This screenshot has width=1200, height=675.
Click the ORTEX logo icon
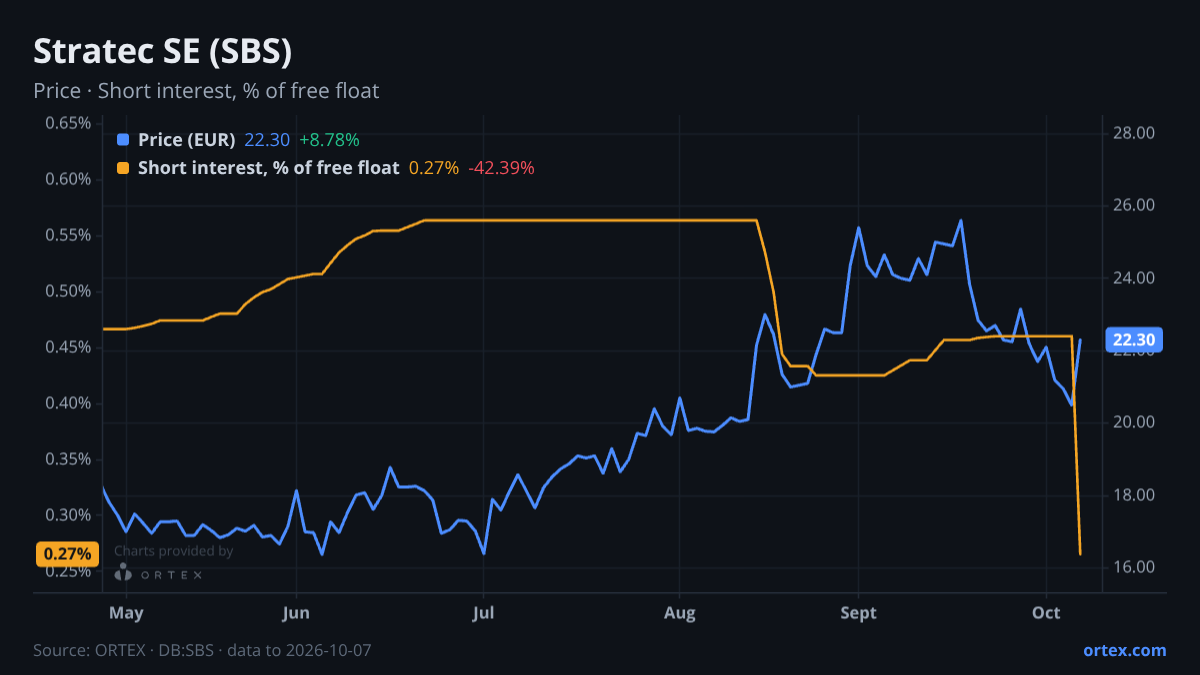[x=123, y=573]
